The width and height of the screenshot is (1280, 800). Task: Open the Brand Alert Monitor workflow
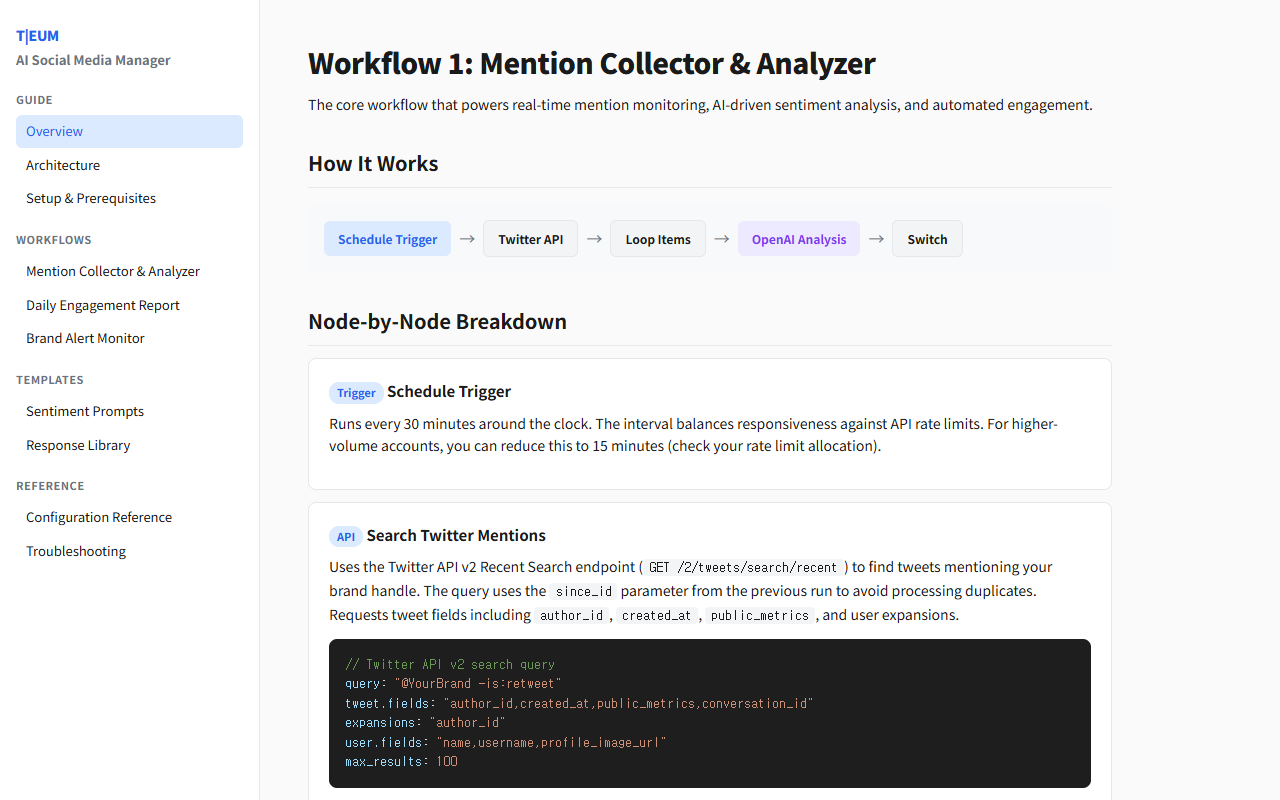85,338
